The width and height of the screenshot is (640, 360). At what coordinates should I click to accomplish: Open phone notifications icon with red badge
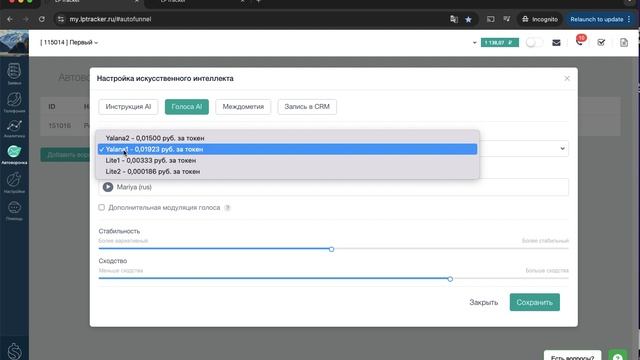tap(580, 41)
